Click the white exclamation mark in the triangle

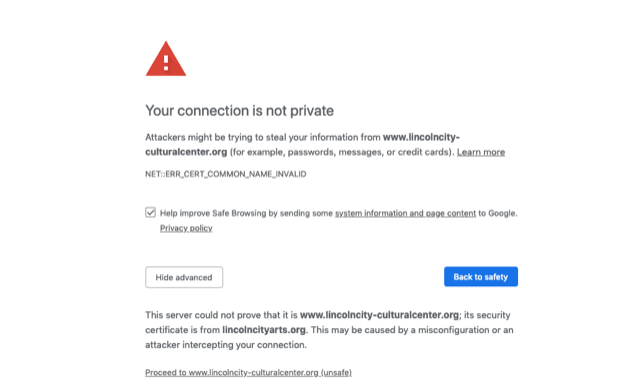click(166, 63)
